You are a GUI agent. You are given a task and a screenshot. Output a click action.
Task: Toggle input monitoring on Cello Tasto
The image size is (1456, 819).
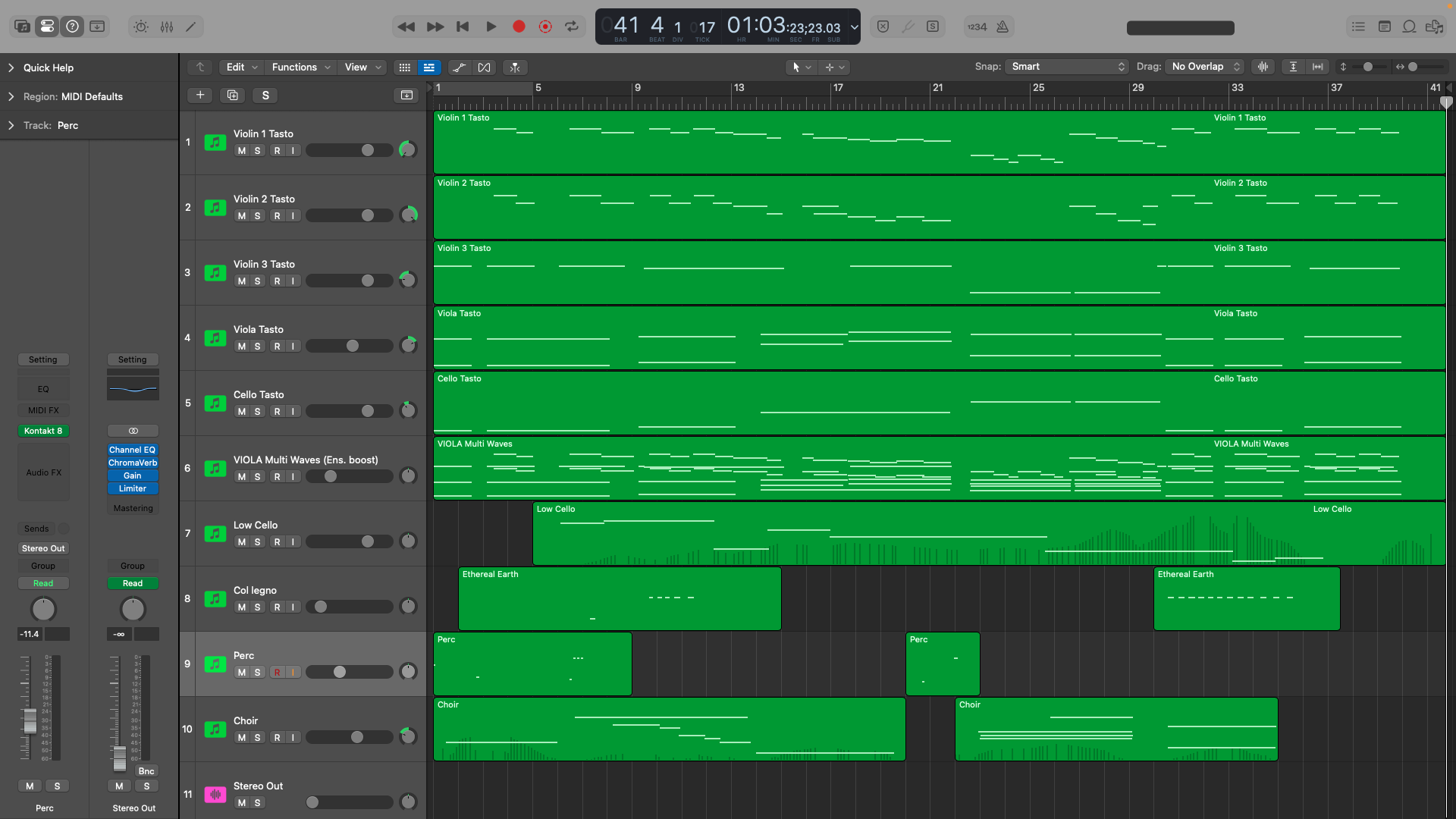point(293,412)
